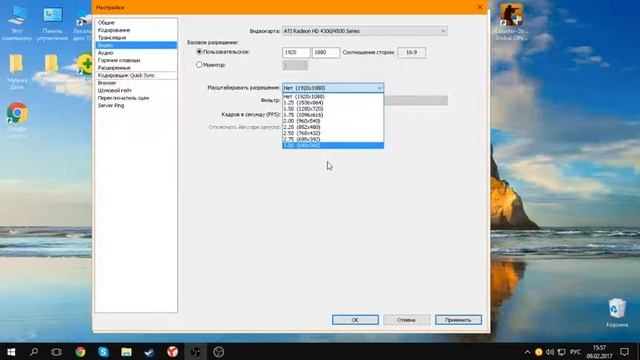This screenshot has height=360, width=640.
Task: Select the Видео settings section
Action: coord(136,45)
